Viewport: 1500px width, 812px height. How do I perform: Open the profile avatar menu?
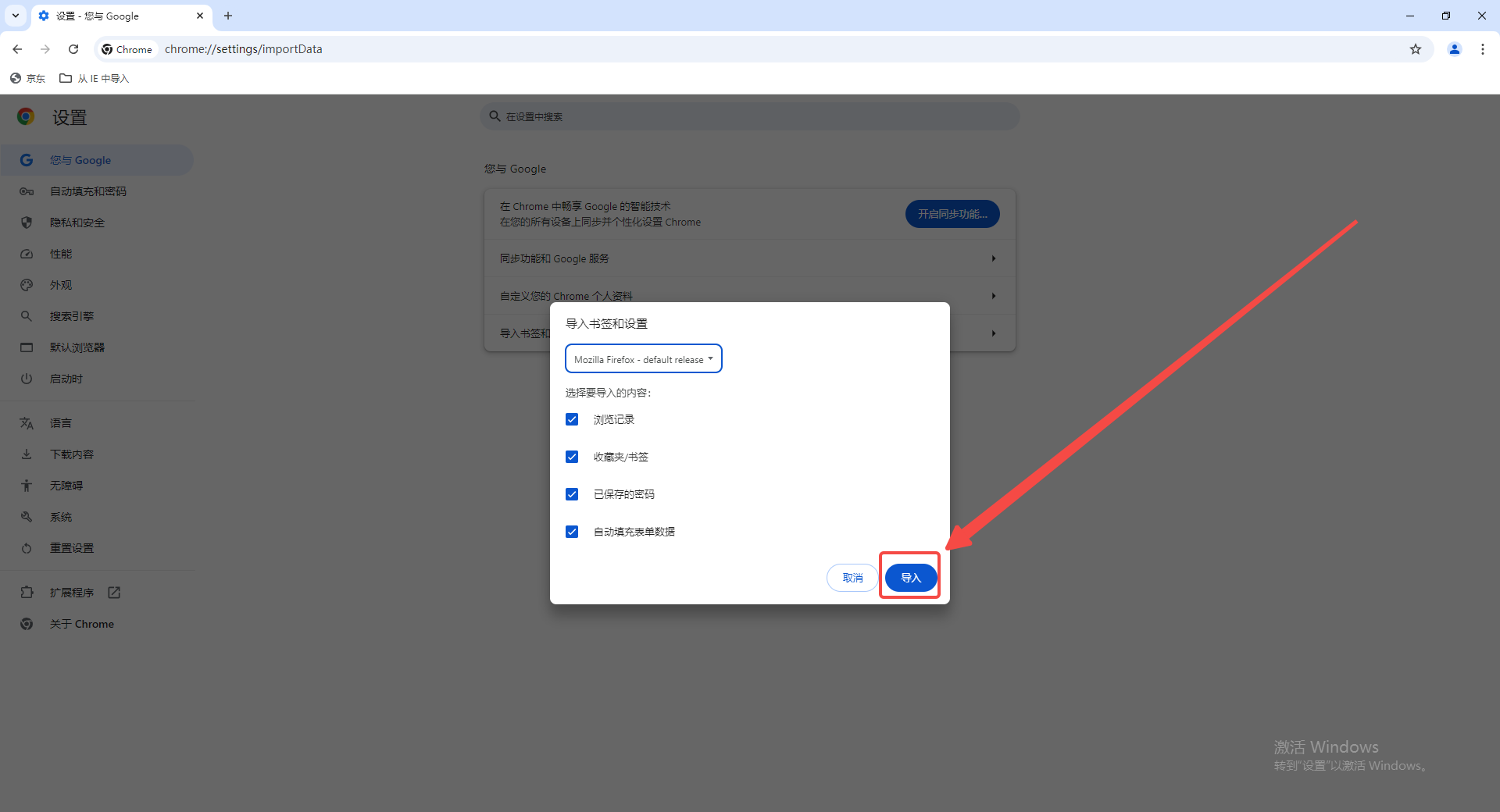pos(1455,49)
